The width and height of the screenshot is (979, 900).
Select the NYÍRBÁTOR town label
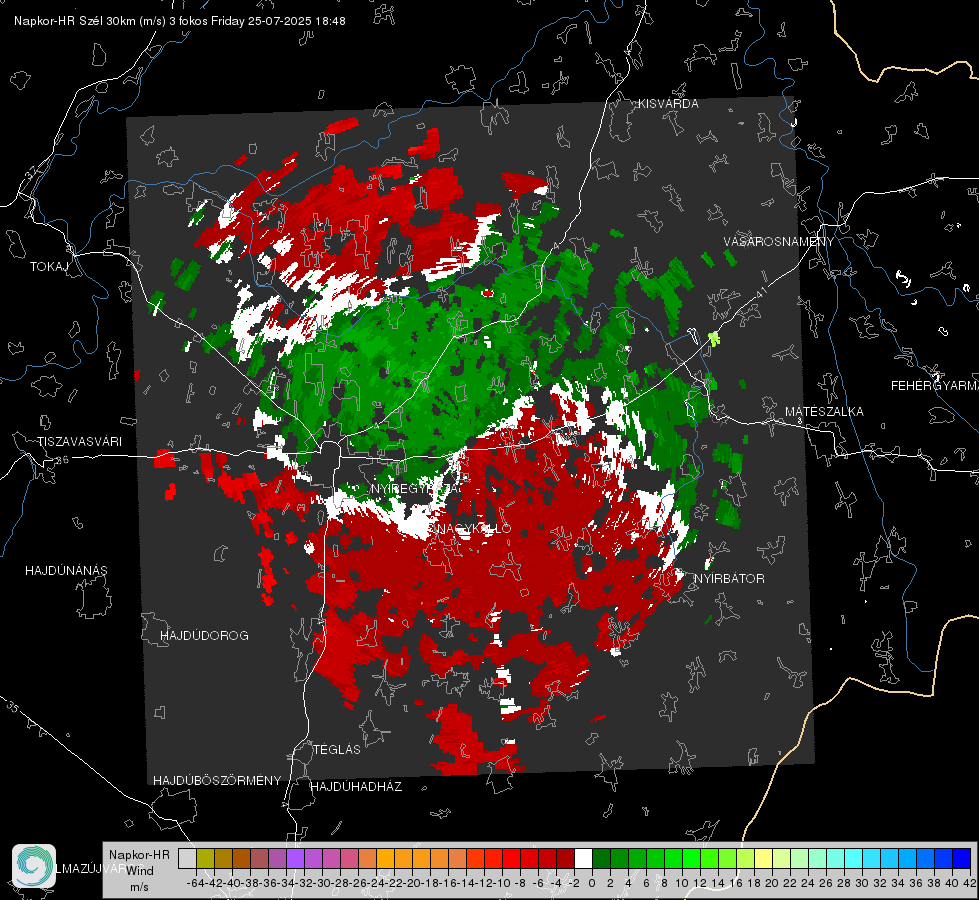729,579
